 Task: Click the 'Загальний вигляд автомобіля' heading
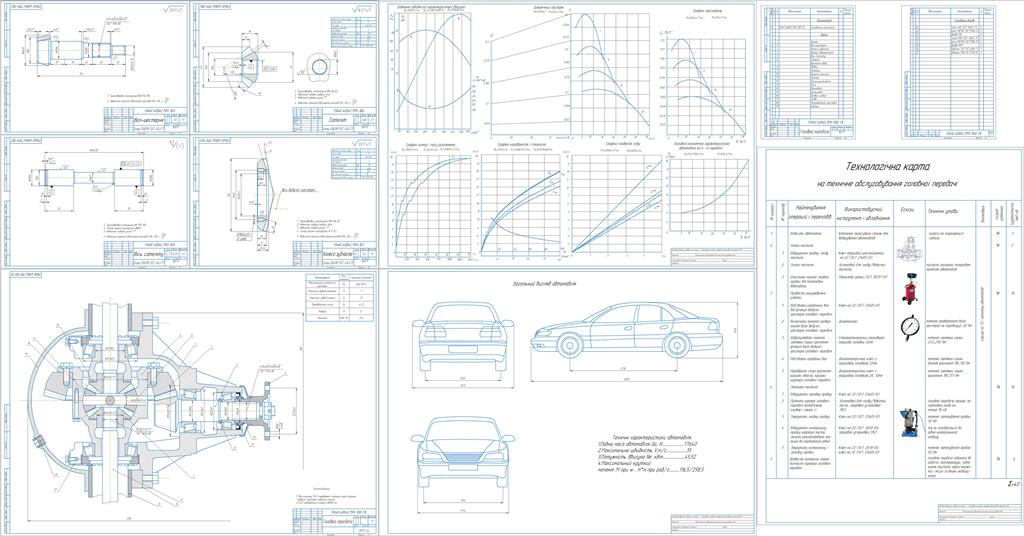tap(545, 285)
